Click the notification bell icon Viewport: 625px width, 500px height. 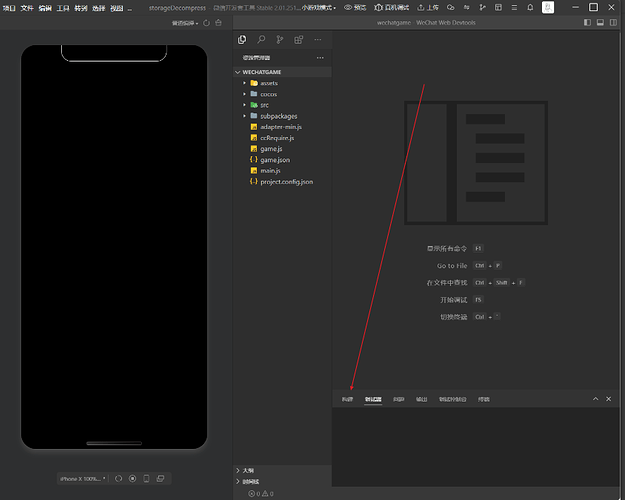(530, 8)
